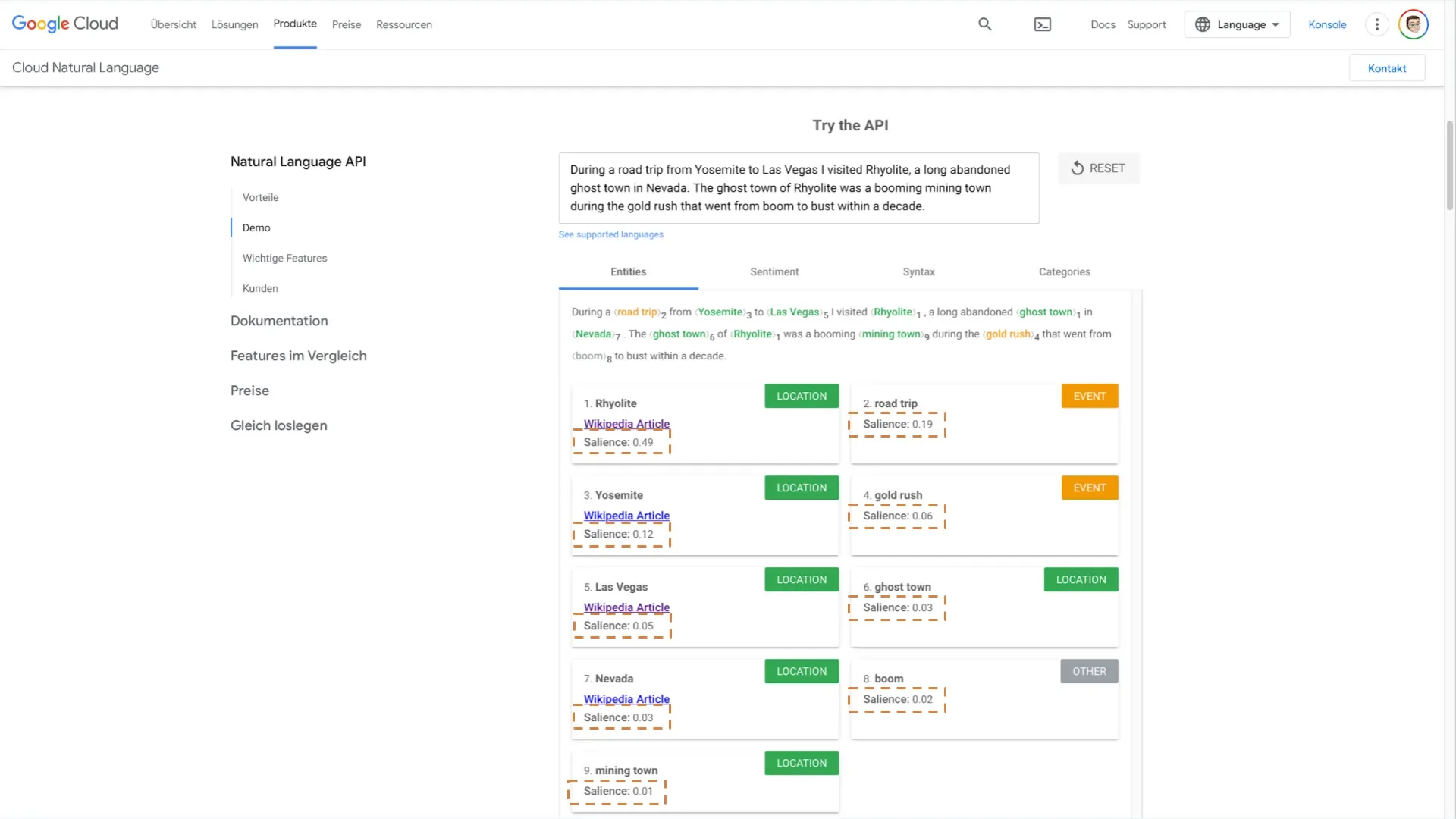Open the Dokumentation sidebar section
Screen dimensions: 1456x819
(279, 321)
